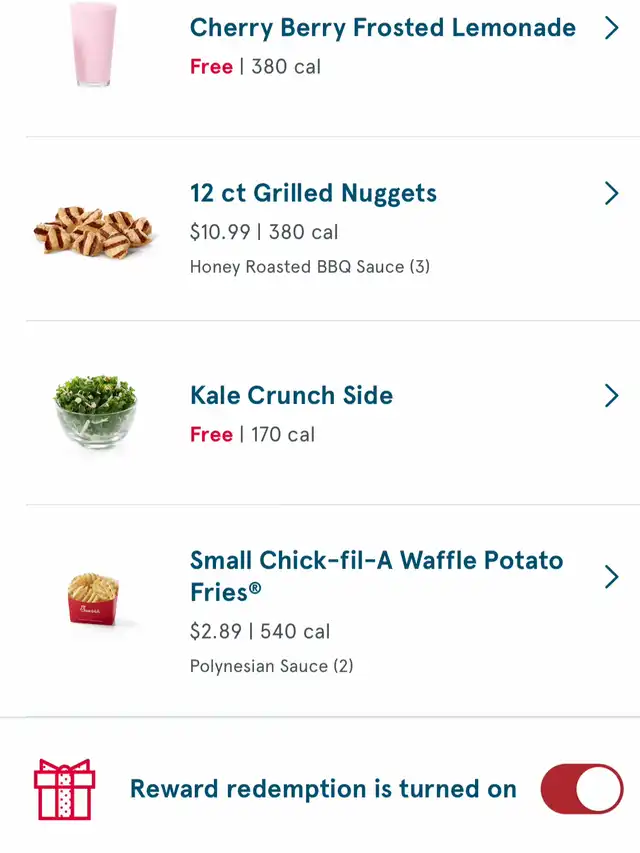Image resolution: width=640 pixels, height=853 pixels.
Task: Toggle off reward redemption switch
Action: [x=582, y=789]
